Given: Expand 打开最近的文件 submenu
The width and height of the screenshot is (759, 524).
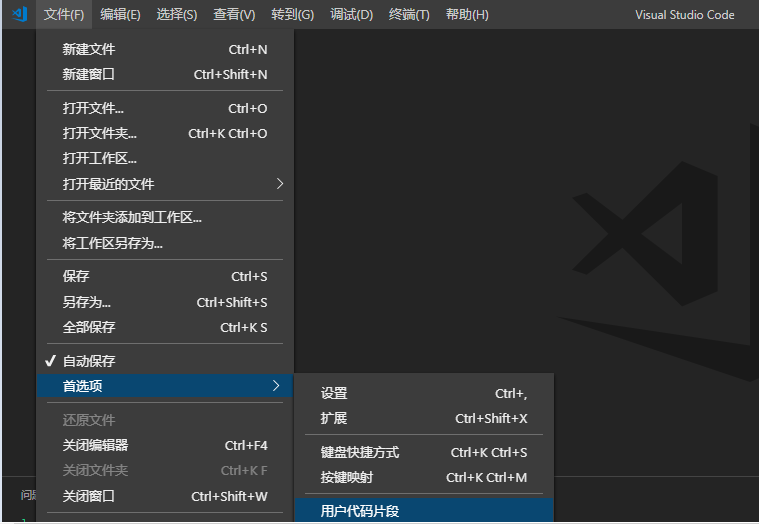Looking at the screenshot, I should (165, 184).
